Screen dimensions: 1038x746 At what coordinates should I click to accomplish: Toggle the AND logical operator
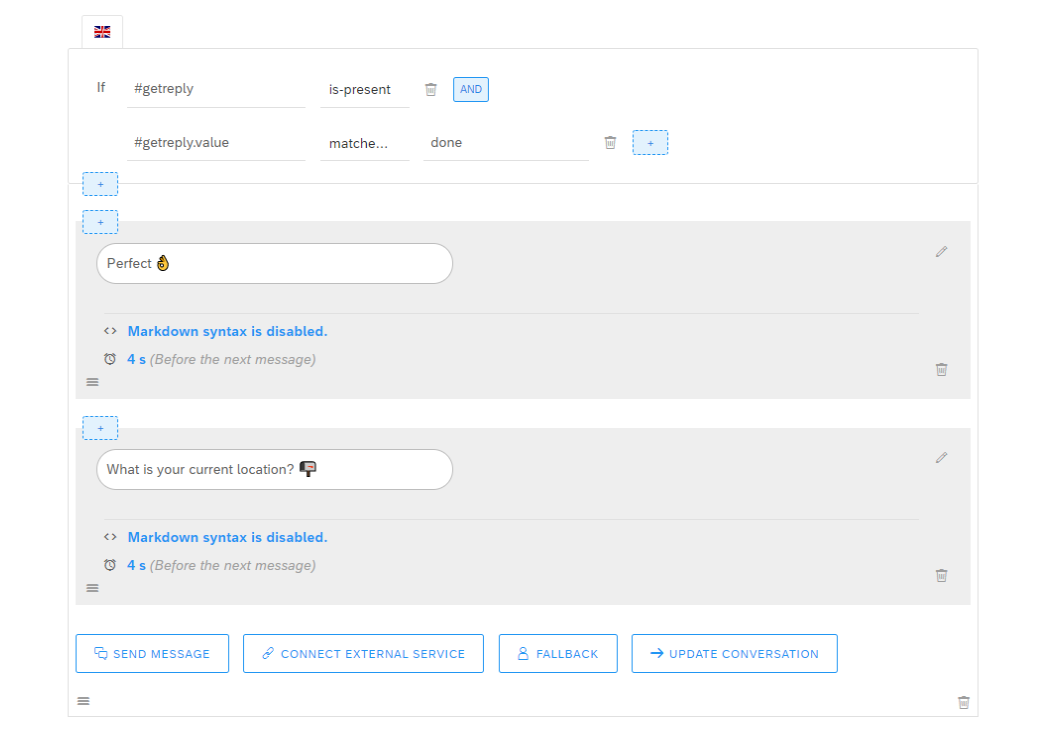(471, 90)
